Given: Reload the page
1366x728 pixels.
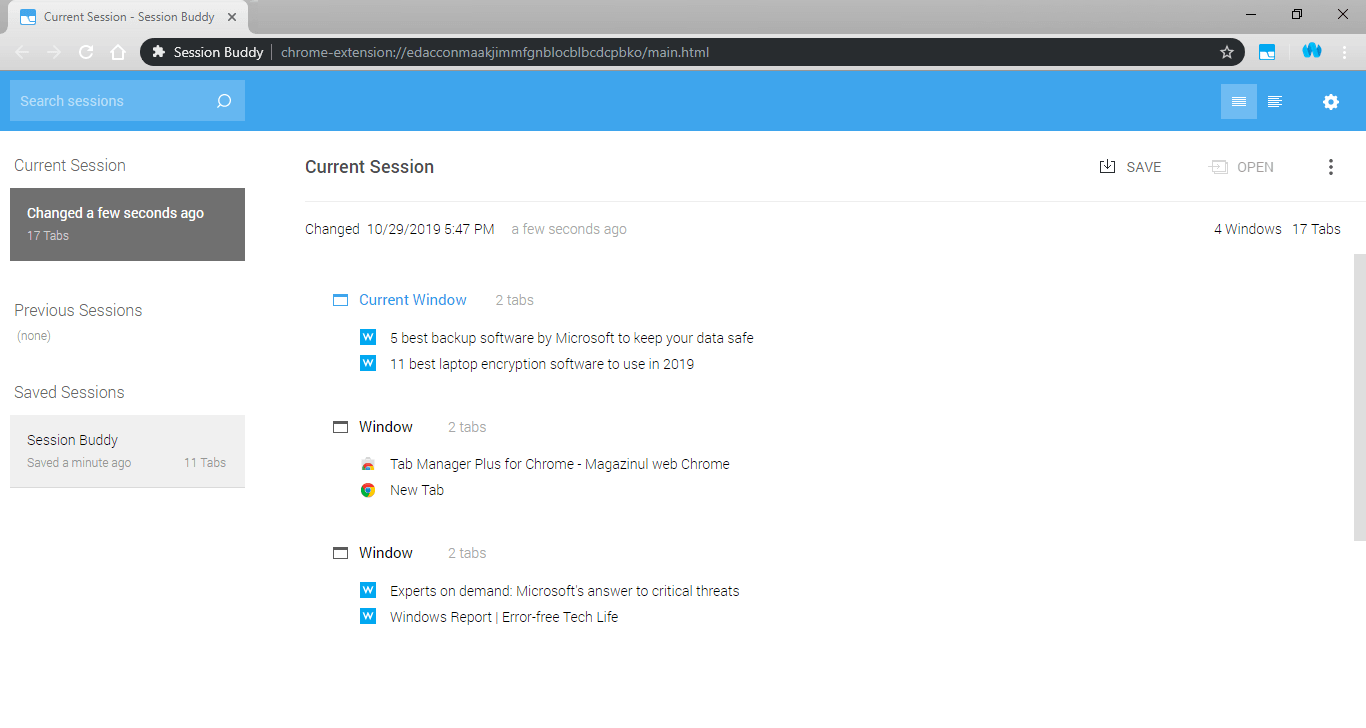Looking at the screenshot, I should coord(86,52).
